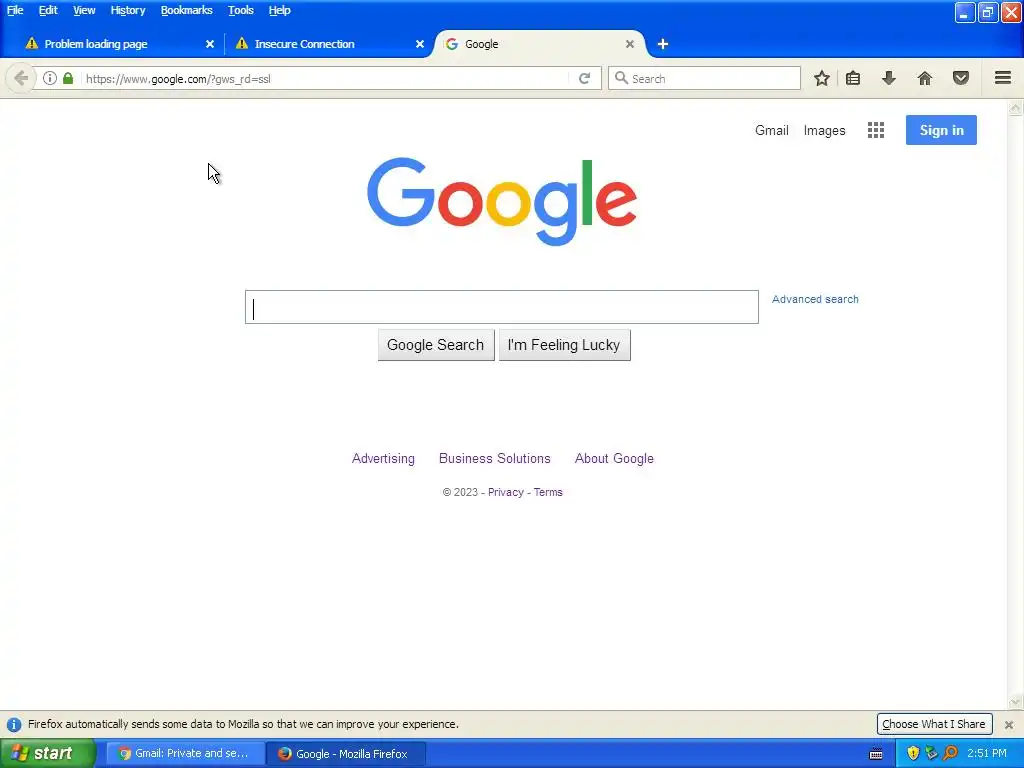Focus the Google search text box
This screenshot has width=1024, height=768.
pos(502,307)
